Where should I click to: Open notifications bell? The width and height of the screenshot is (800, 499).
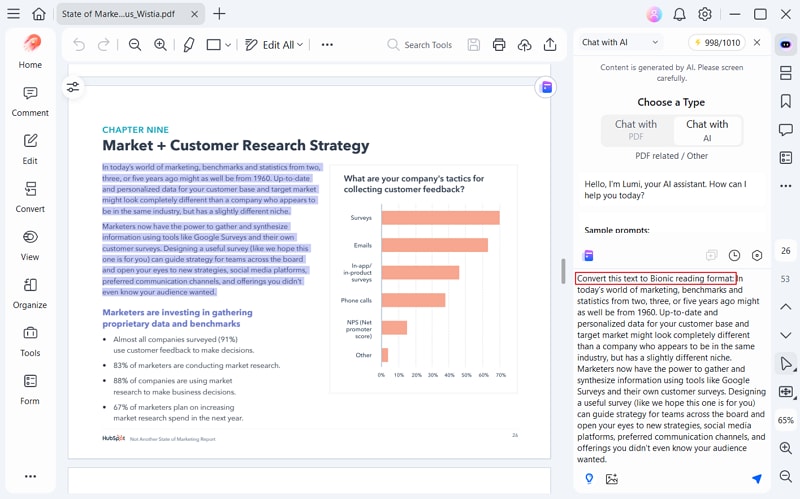[x=680, y=14]
